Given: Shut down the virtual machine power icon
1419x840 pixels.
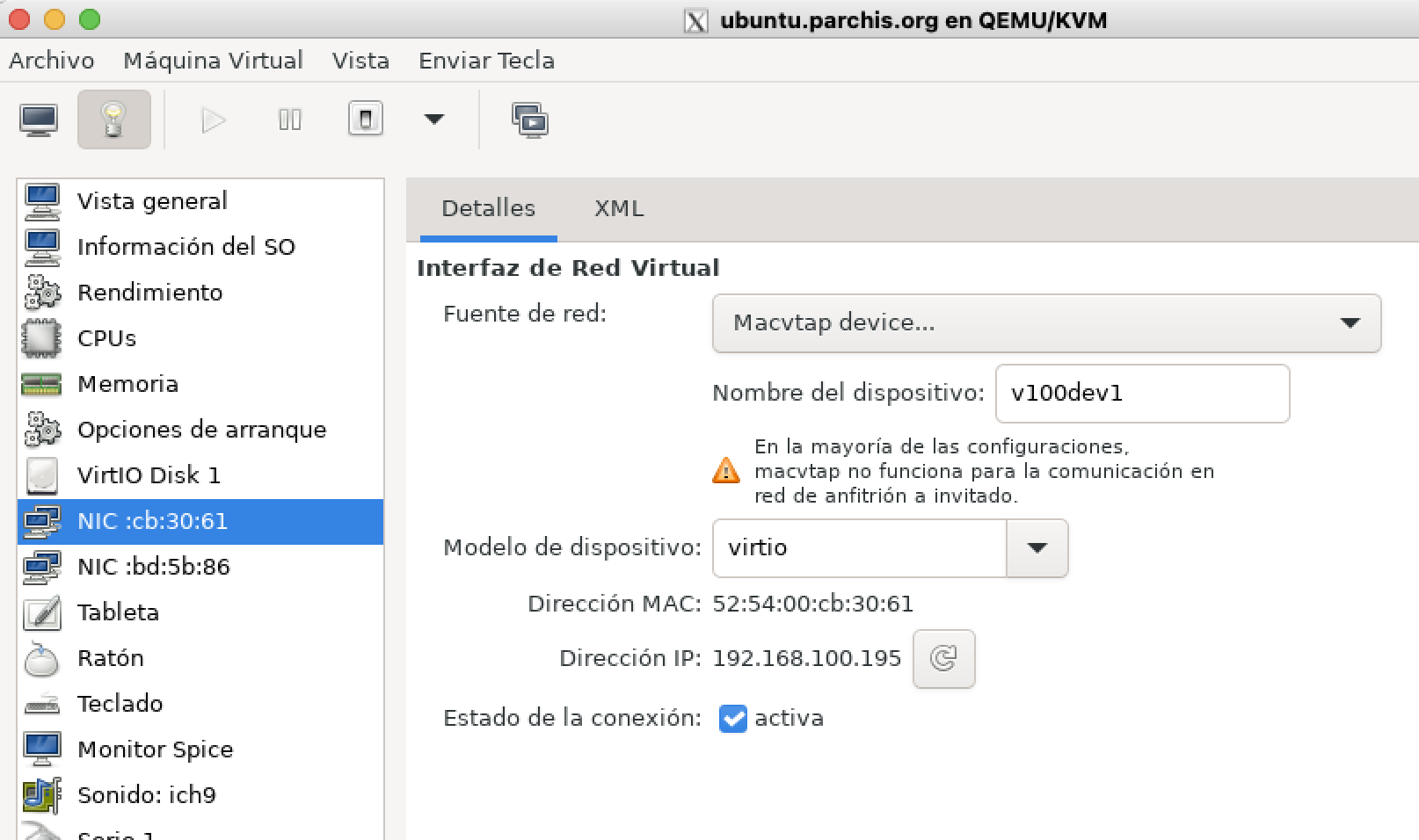Looking at the screenshot, I should [x=366, y=119].
